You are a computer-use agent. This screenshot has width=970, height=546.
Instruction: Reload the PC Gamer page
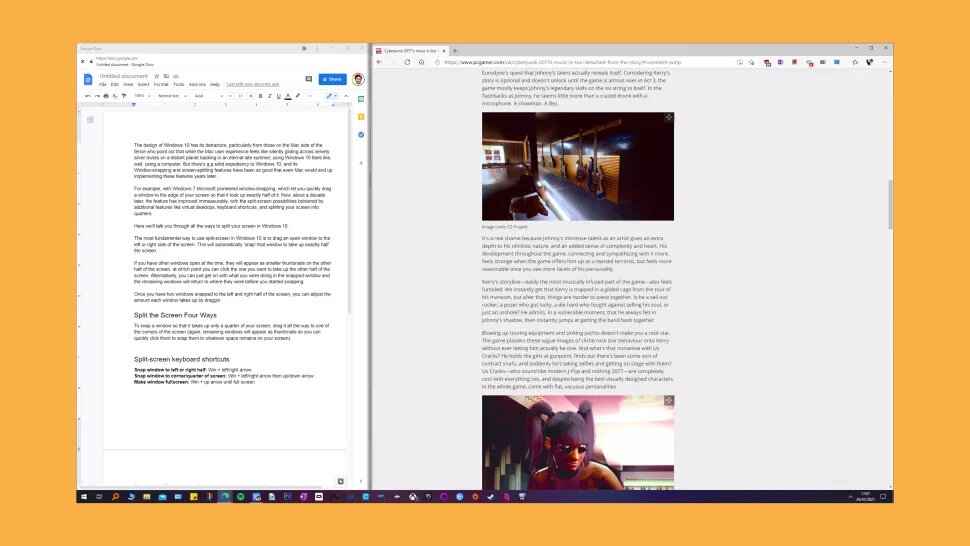pyautogui.click(x=407, y=62)
